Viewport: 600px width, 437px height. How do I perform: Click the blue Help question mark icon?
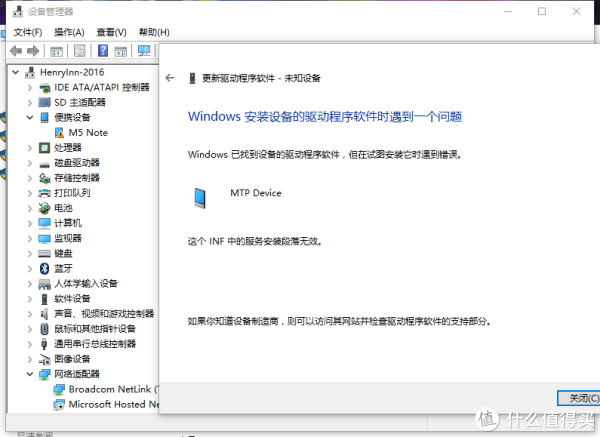click(x=103, y=51)
